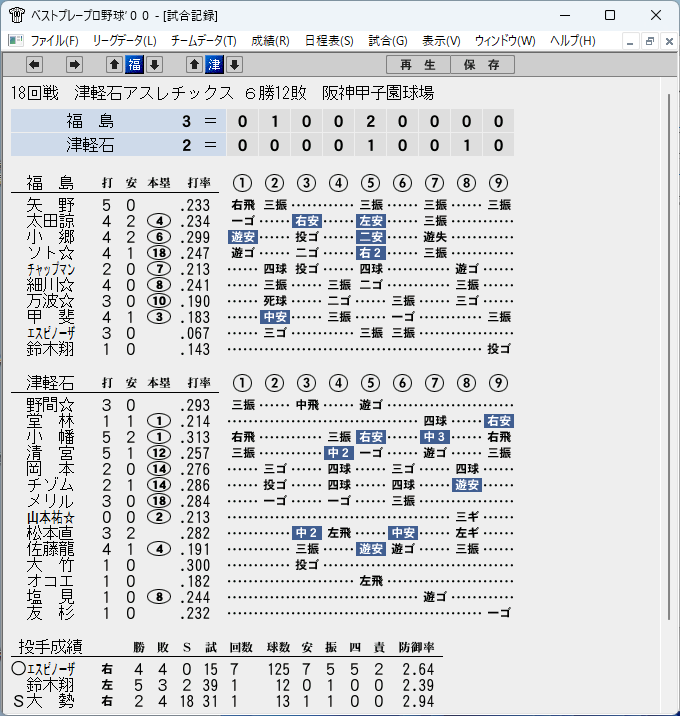Click the vertical scrollbar on right edge
The width and height of the screenshot is (680, 716).
pos(669,357)
